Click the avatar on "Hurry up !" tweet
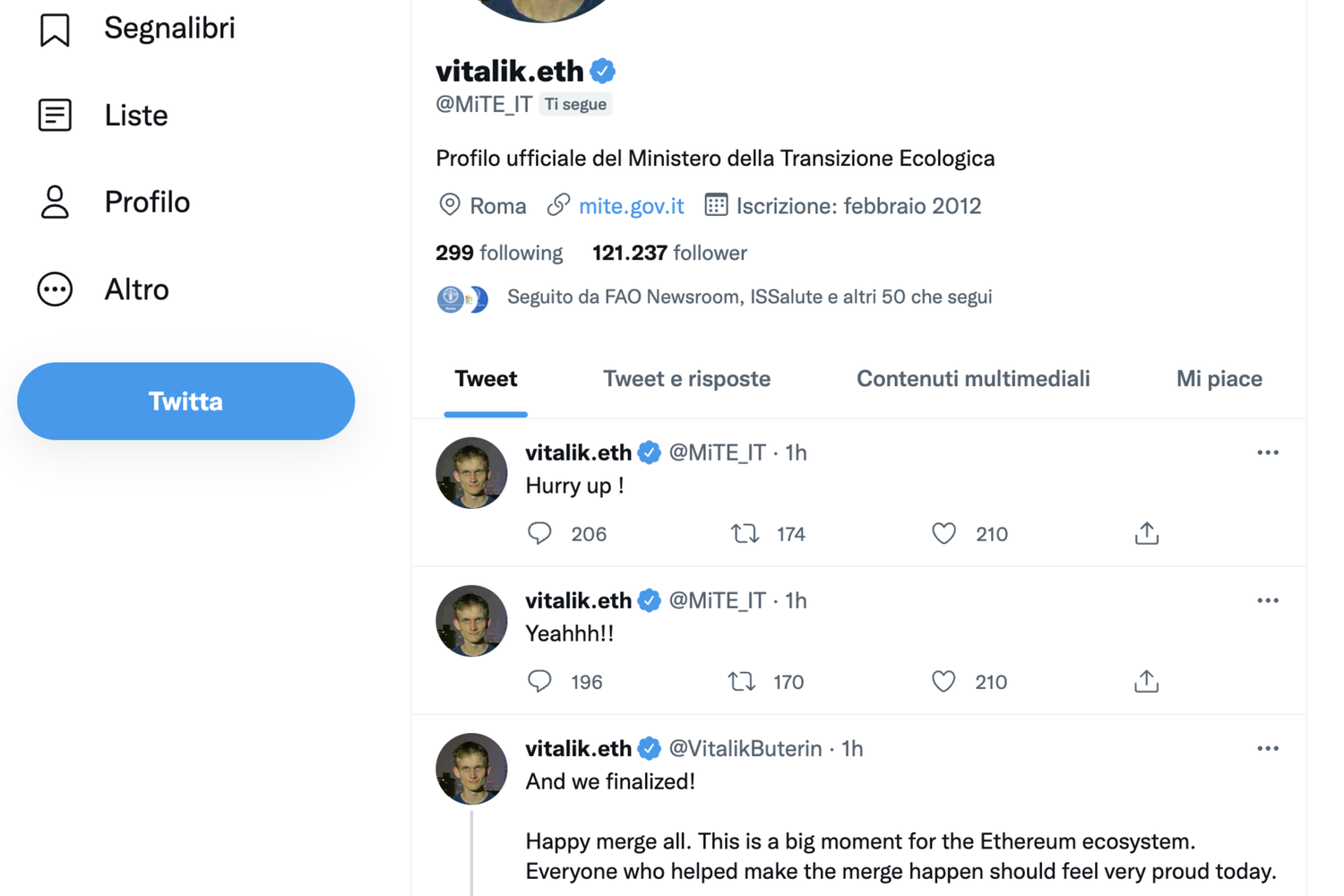The image size is (1344, 896). pos(471,473)
